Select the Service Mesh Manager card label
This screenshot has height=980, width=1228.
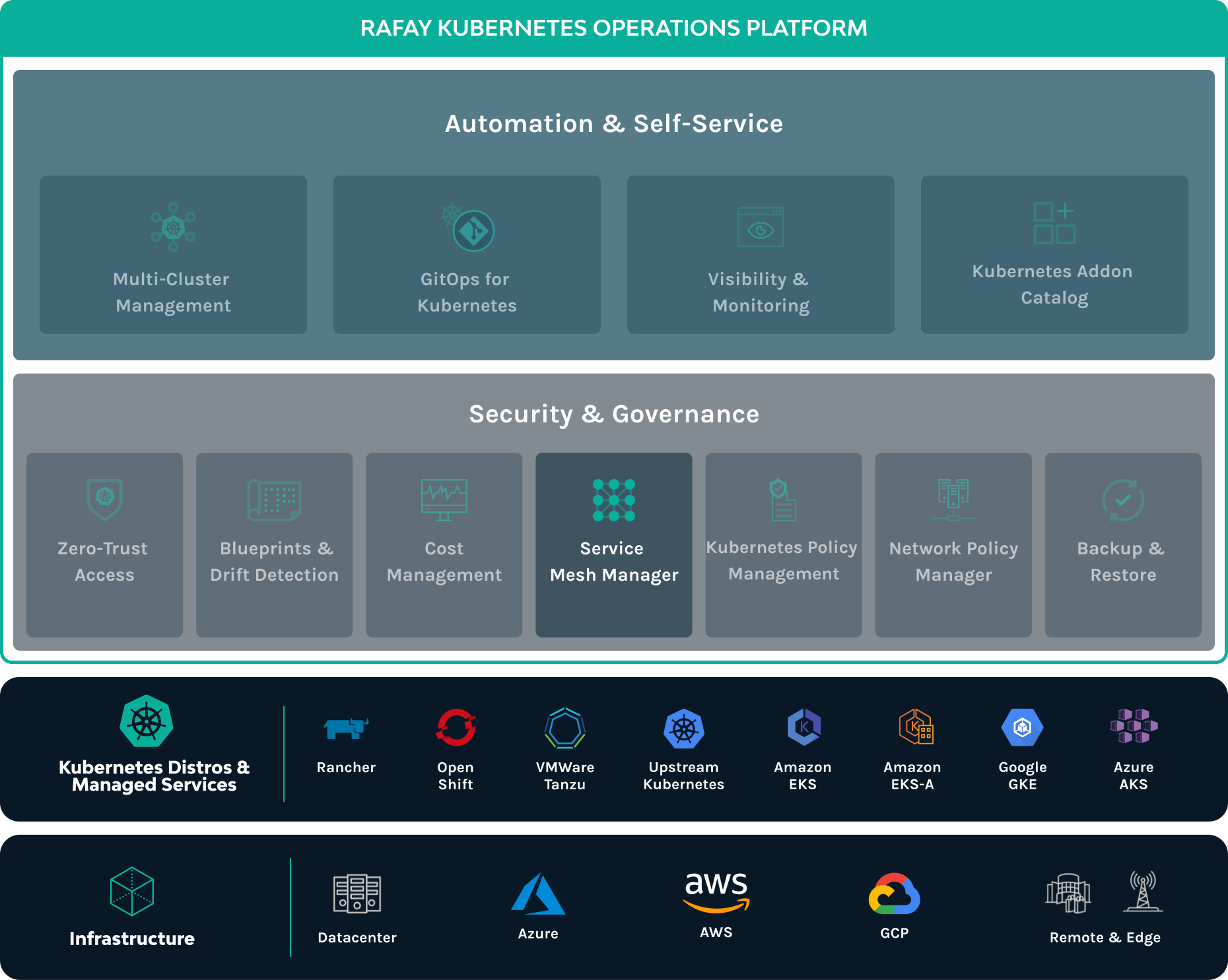[614, 562]
